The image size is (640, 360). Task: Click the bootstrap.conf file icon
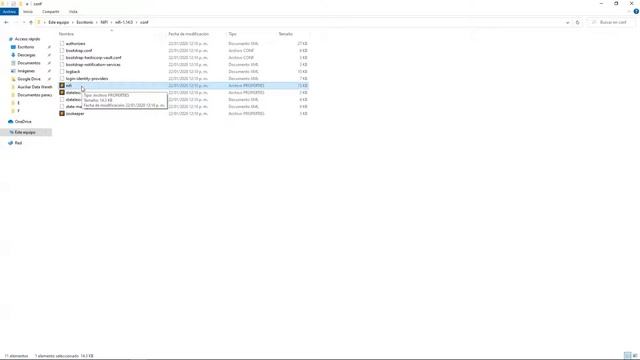pos(62,51)
